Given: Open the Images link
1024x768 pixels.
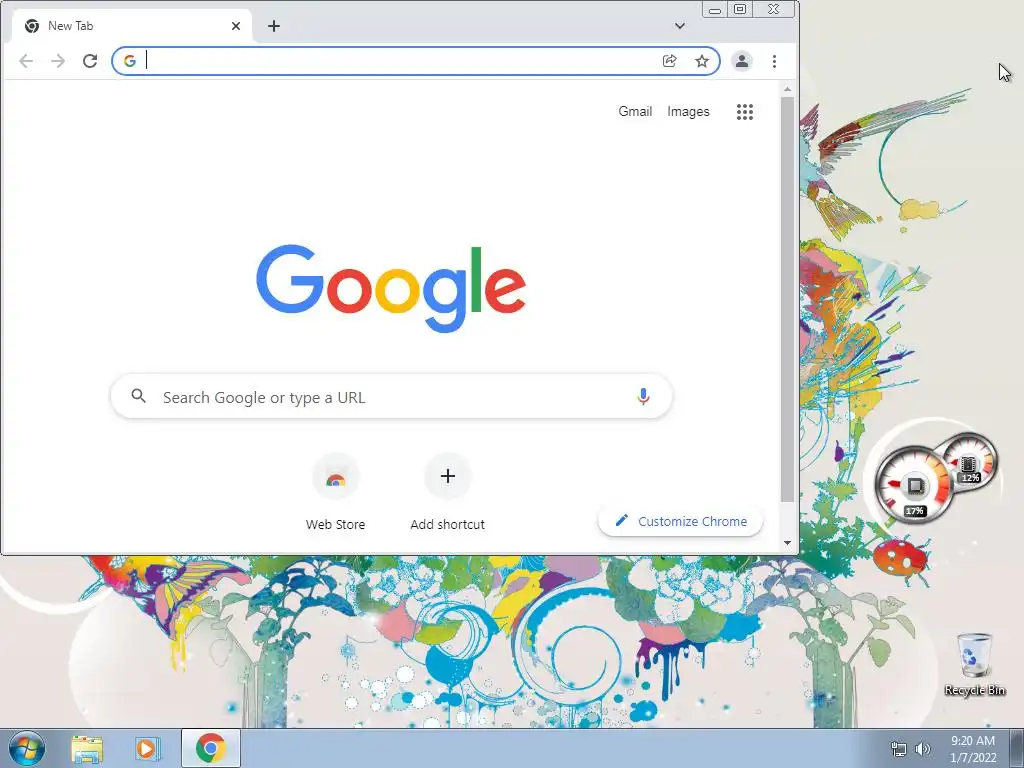Looking at the screenshot, I should [x=688, y=112].
